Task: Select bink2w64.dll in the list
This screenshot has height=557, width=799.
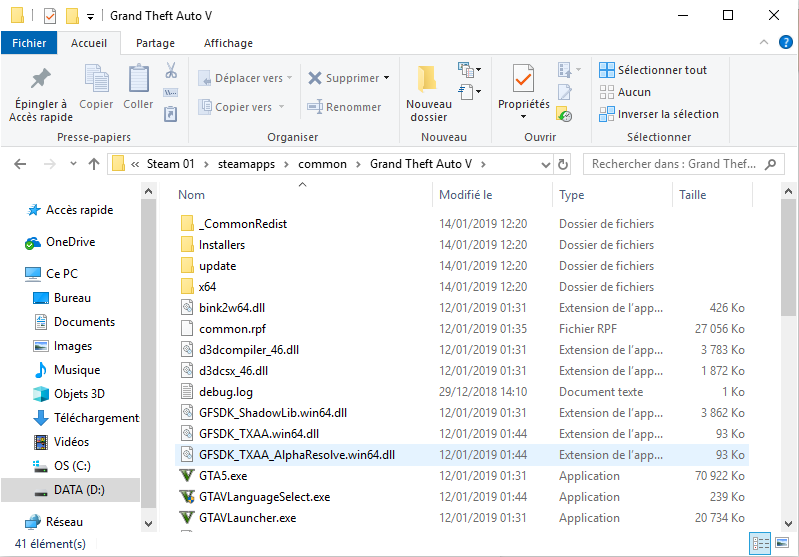Action: pyautogui.click(x=462, y=308)
